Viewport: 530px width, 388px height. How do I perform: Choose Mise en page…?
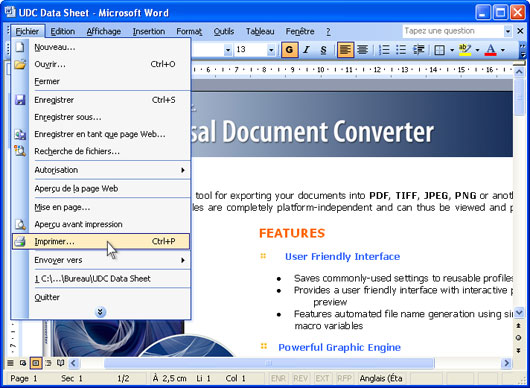pyautogui.click(x=101, y=207)
